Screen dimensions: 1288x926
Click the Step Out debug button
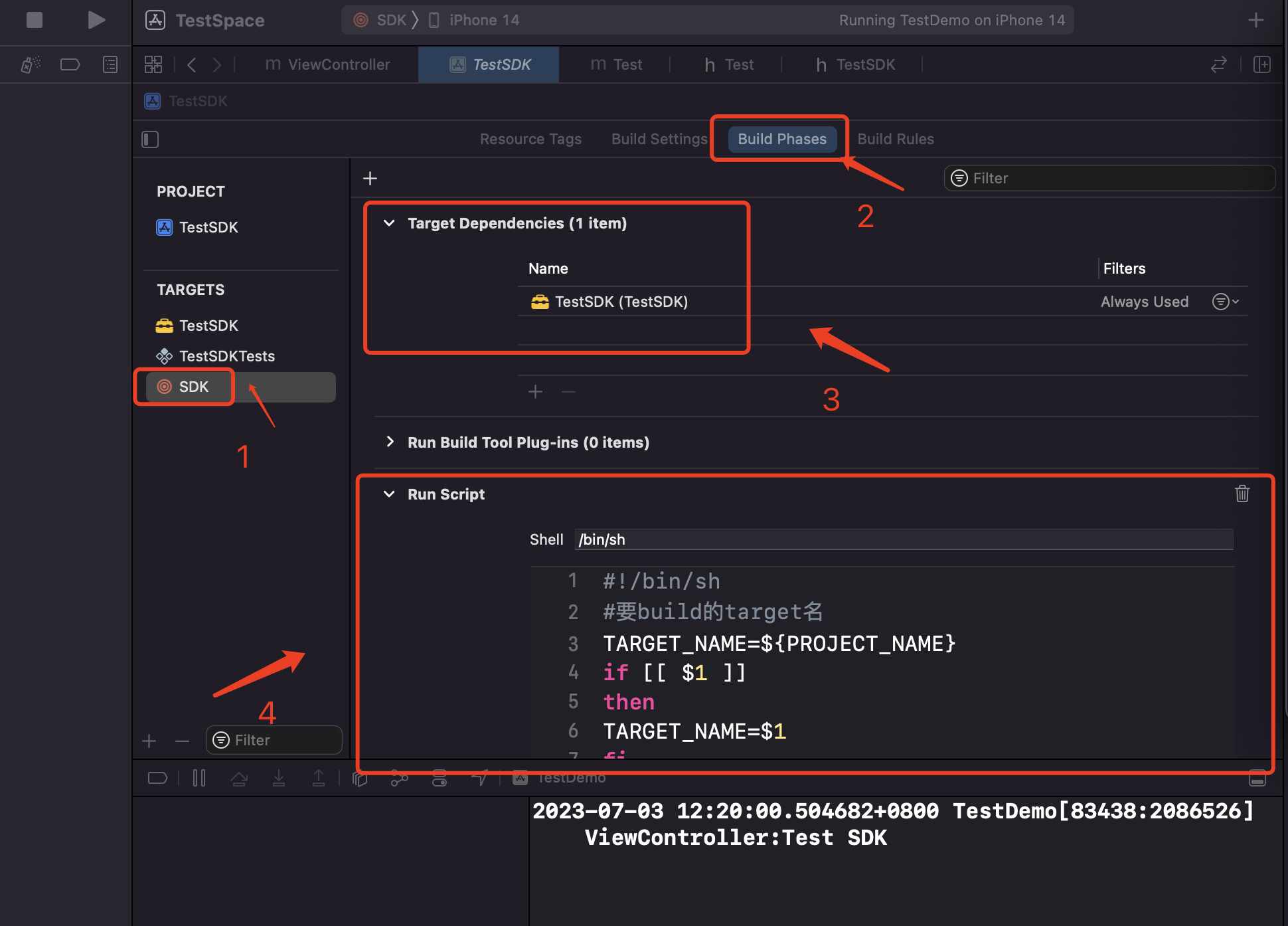319,778
